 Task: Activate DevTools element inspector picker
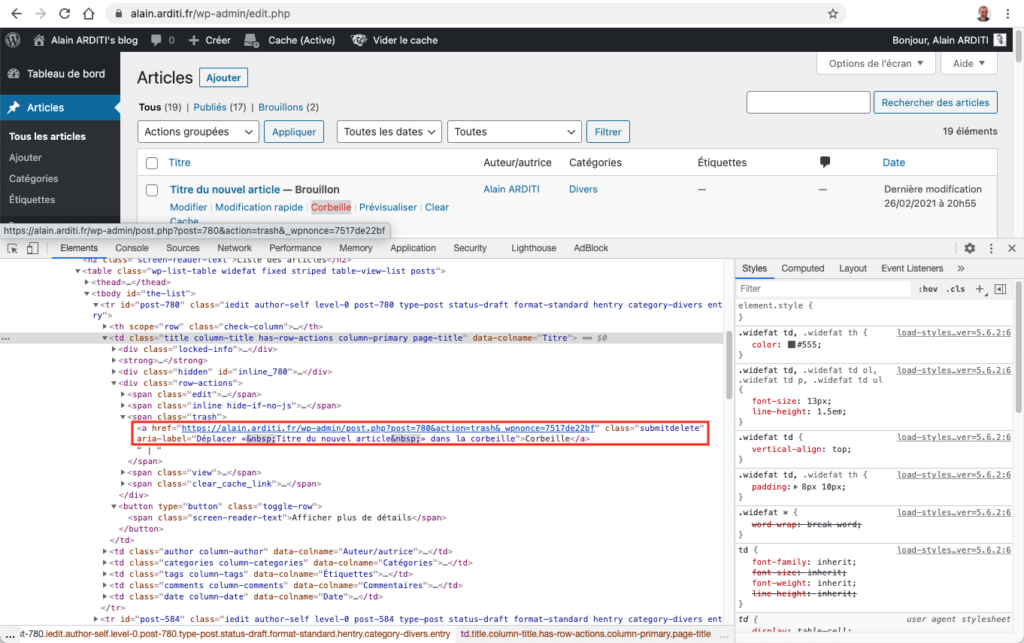(12, 248)
